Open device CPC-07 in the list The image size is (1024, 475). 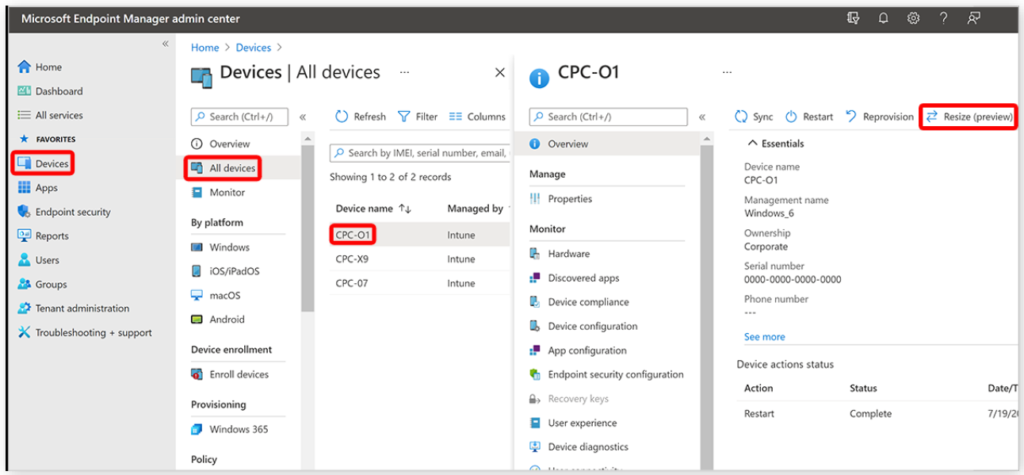352,284
